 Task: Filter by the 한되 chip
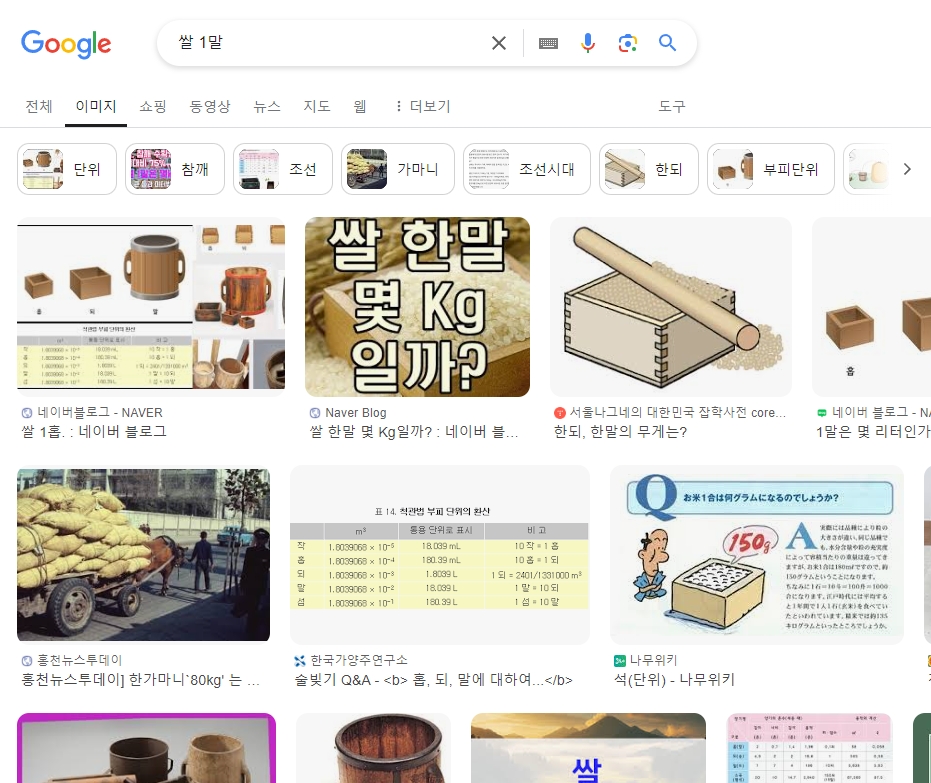[649, 169]
